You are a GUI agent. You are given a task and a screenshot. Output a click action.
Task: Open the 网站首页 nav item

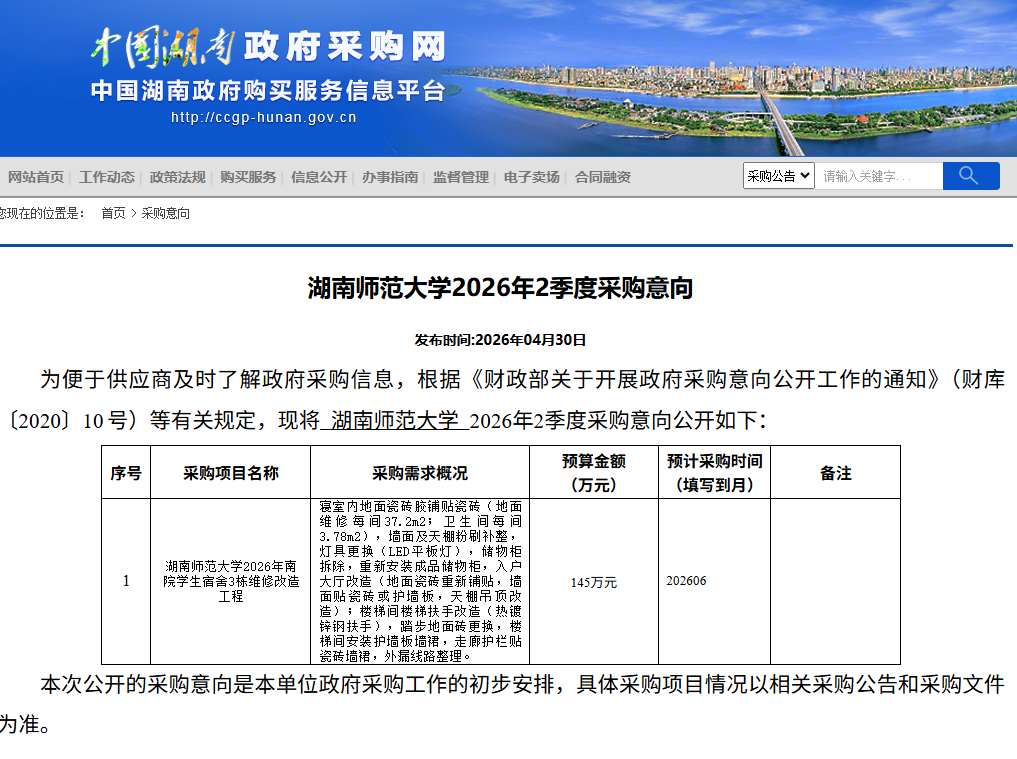click(x=36, y=177)
